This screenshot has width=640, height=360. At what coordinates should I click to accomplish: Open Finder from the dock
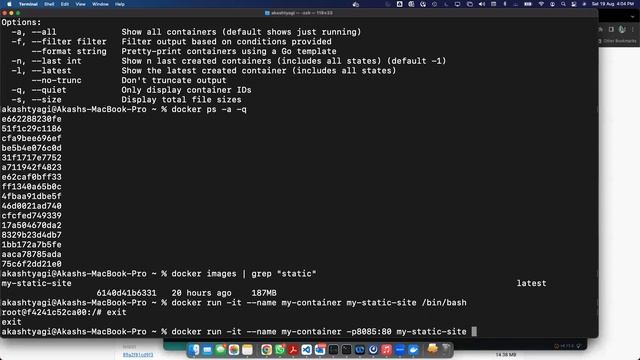[194, 350]
